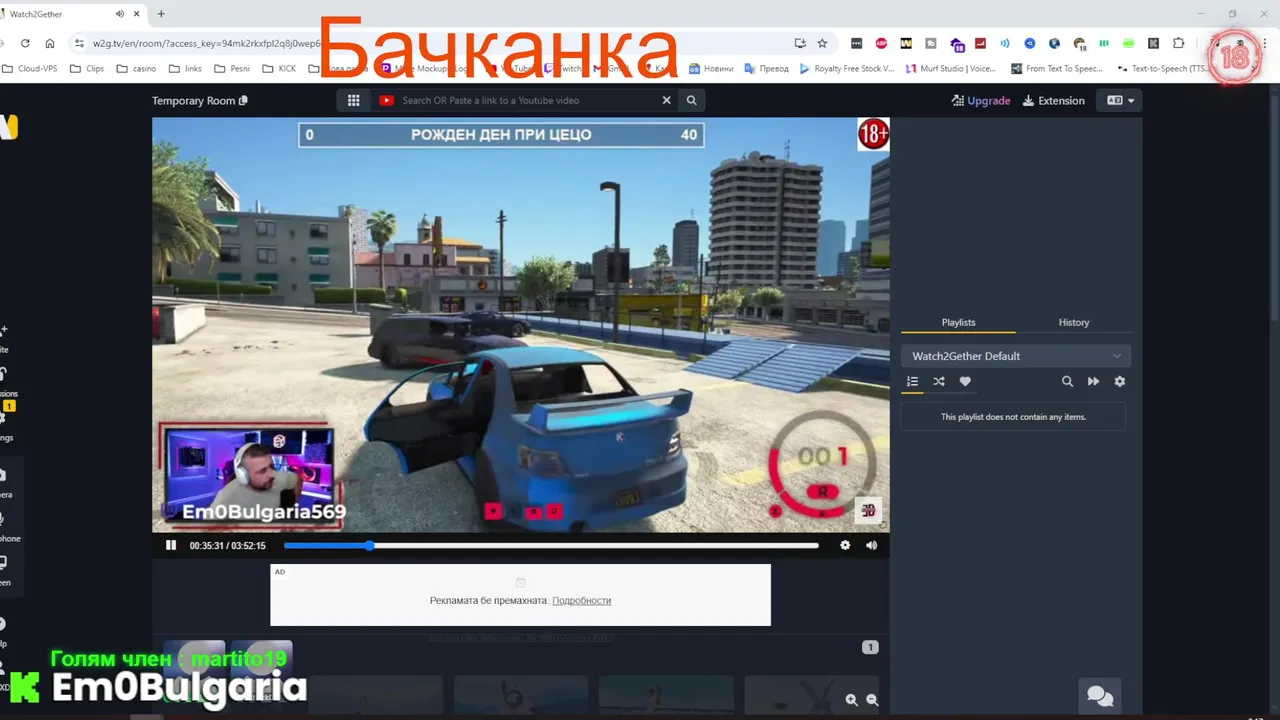The image size is (1280, 720).
Task: Search within the playlist using magnifier icon
Action: 1067,381
